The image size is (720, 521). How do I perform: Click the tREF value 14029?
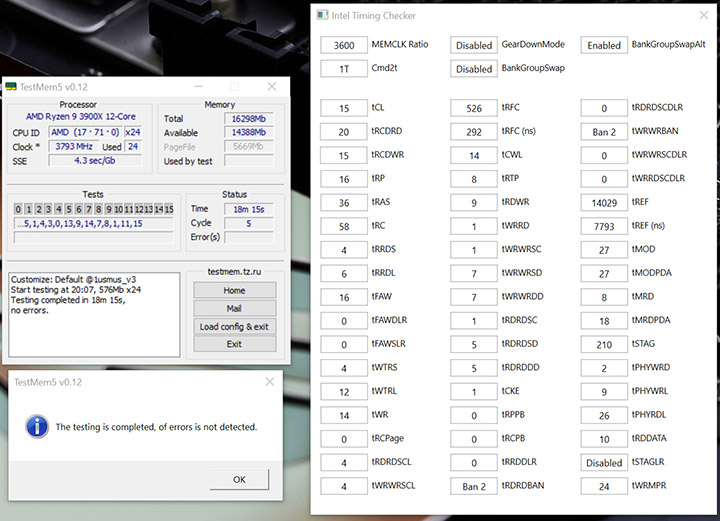604,203
